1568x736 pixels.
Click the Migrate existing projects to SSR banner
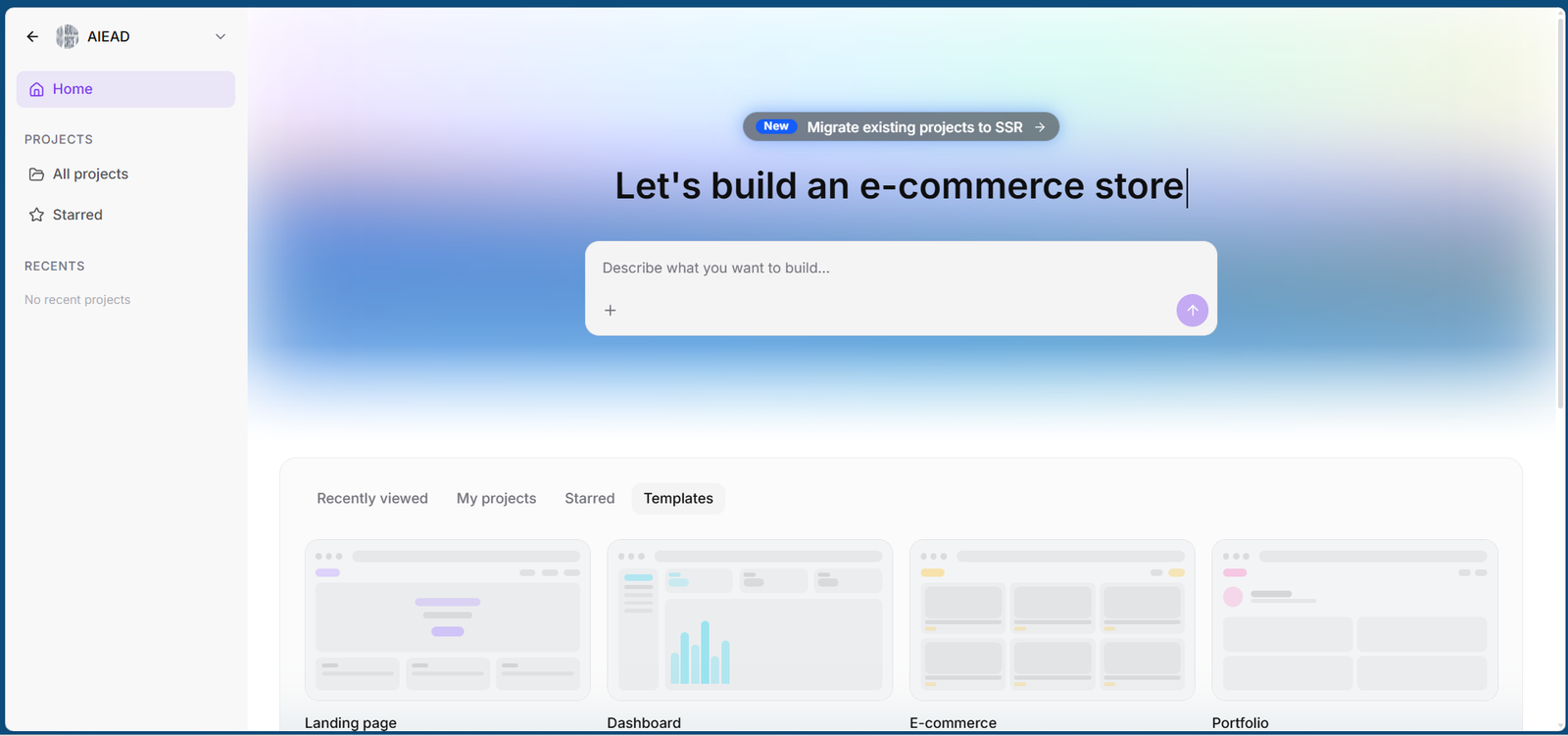[x=901, y=126]
